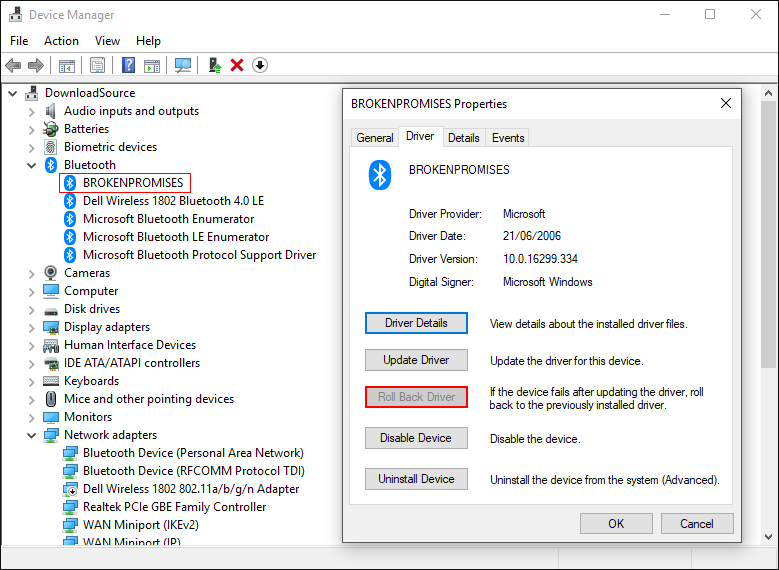The width and height of the screenshot is (779, 570).
Task: Open the Help menu
Action: [148, 41]
